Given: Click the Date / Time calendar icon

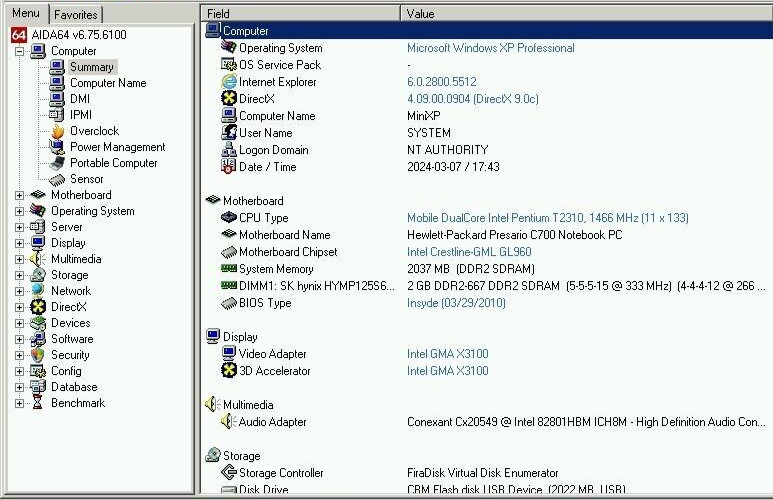Looking at the screenshot, I should tap(228, 167).
